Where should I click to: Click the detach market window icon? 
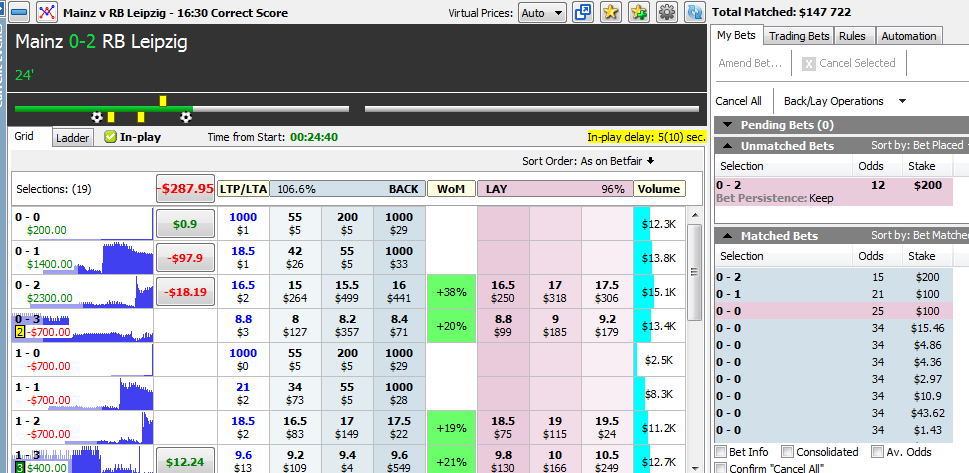(583, 12)
